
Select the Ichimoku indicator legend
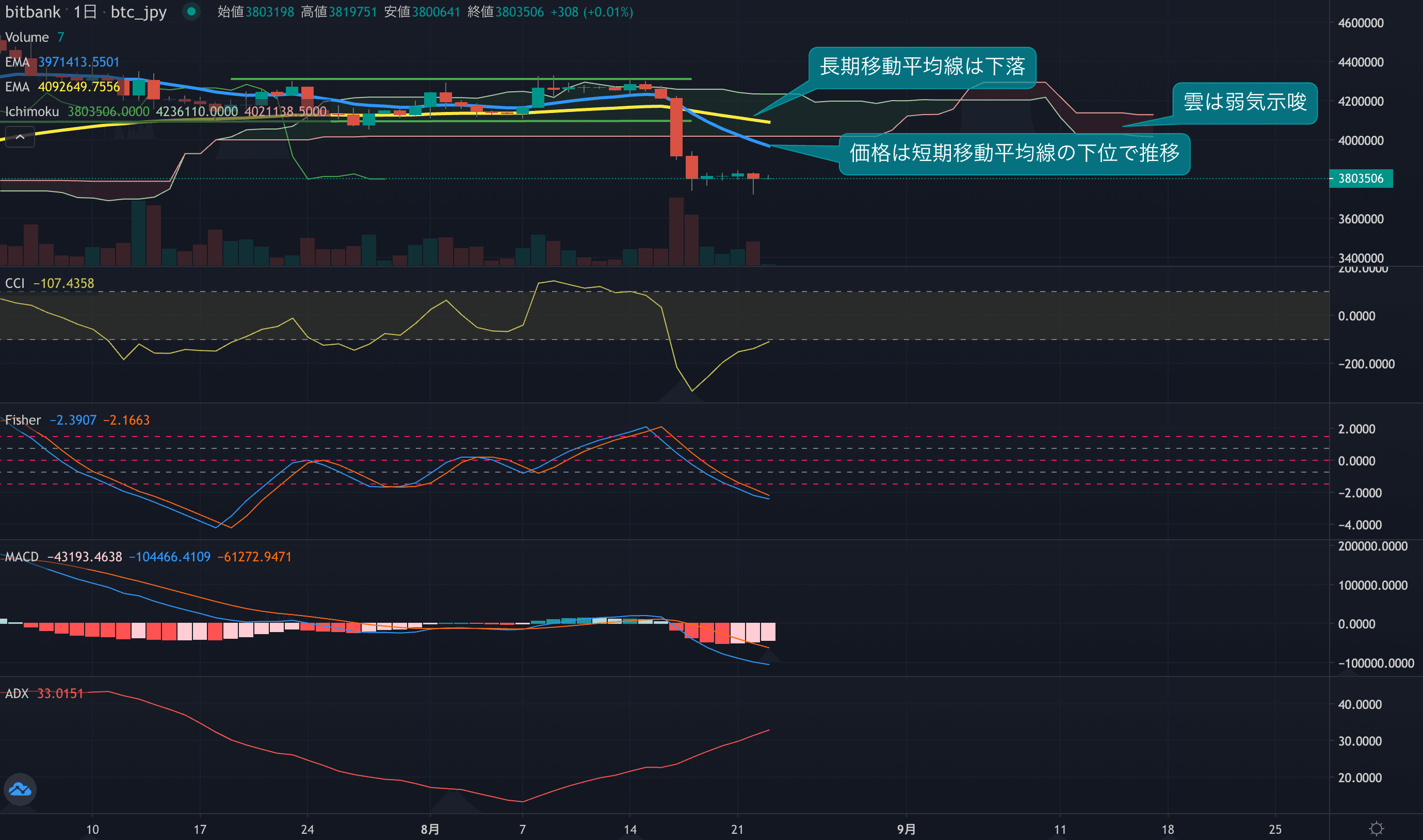pos(31,111)
